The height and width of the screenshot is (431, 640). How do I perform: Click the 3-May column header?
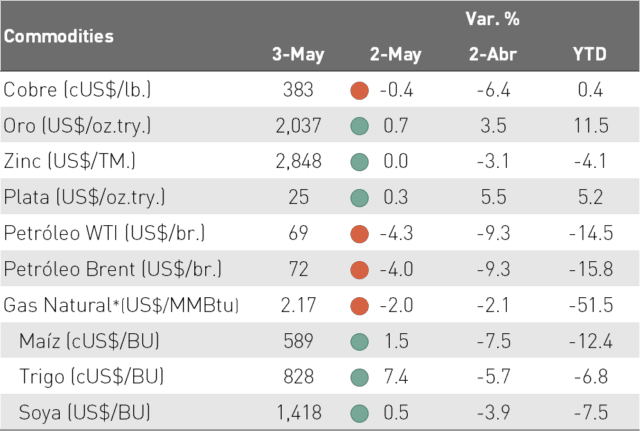[x=298, y=54]
